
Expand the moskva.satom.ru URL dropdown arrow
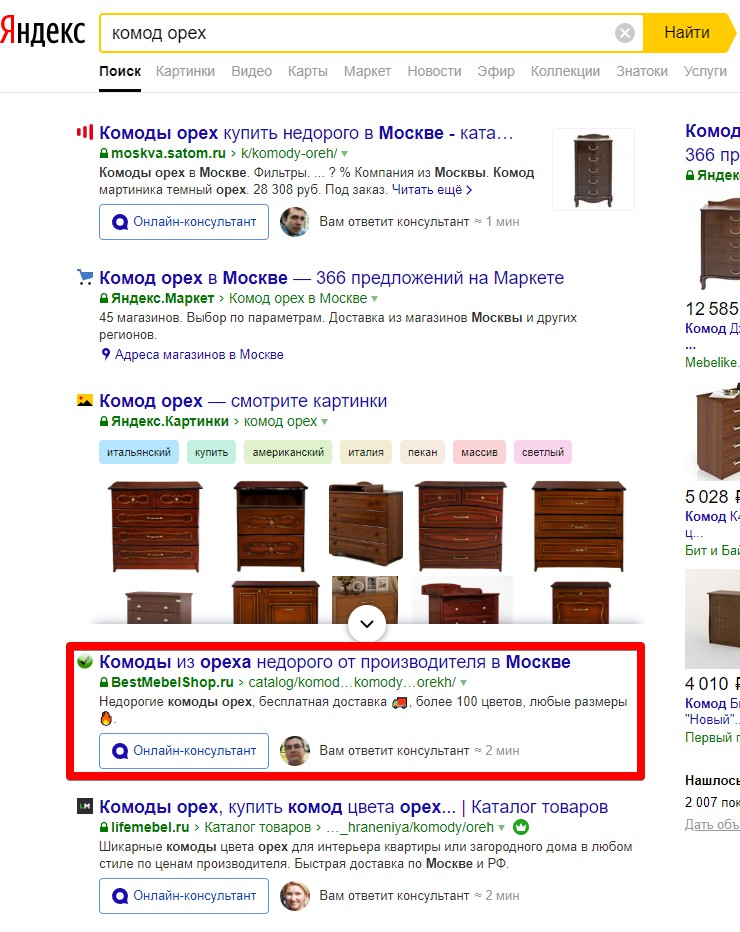click(345, 154)
